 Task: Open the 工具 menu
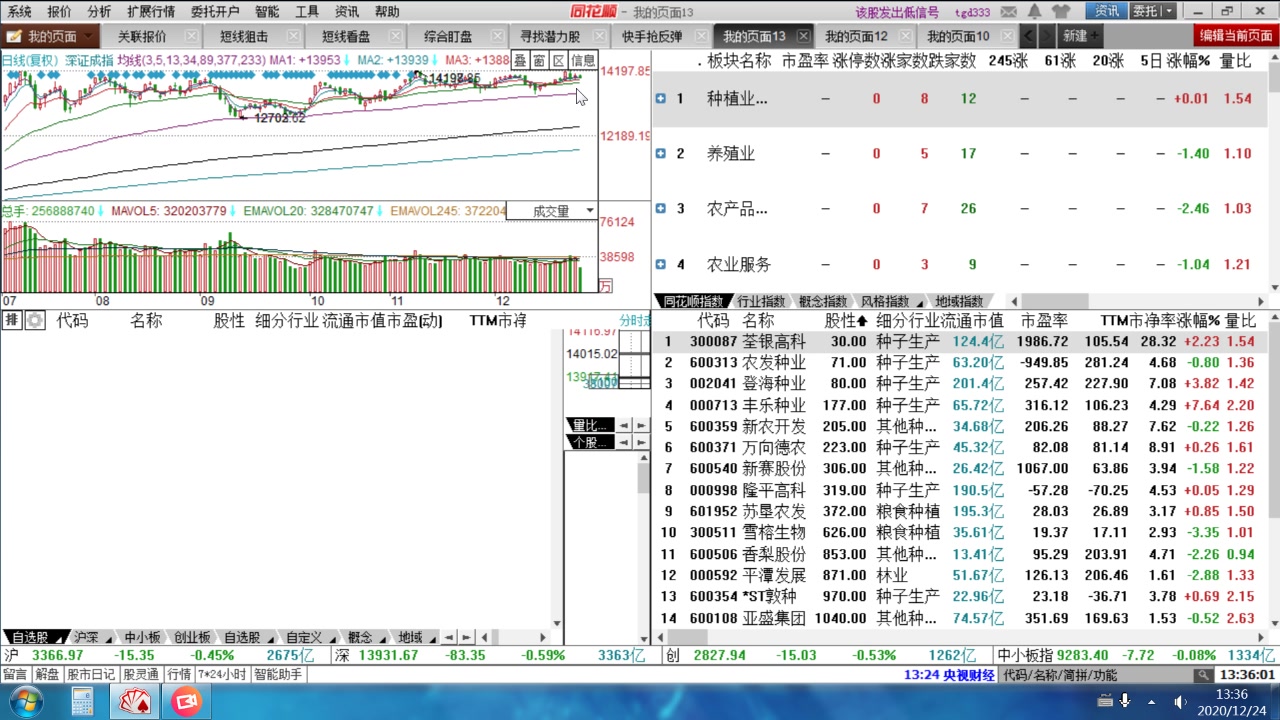(x=307, y=11)
